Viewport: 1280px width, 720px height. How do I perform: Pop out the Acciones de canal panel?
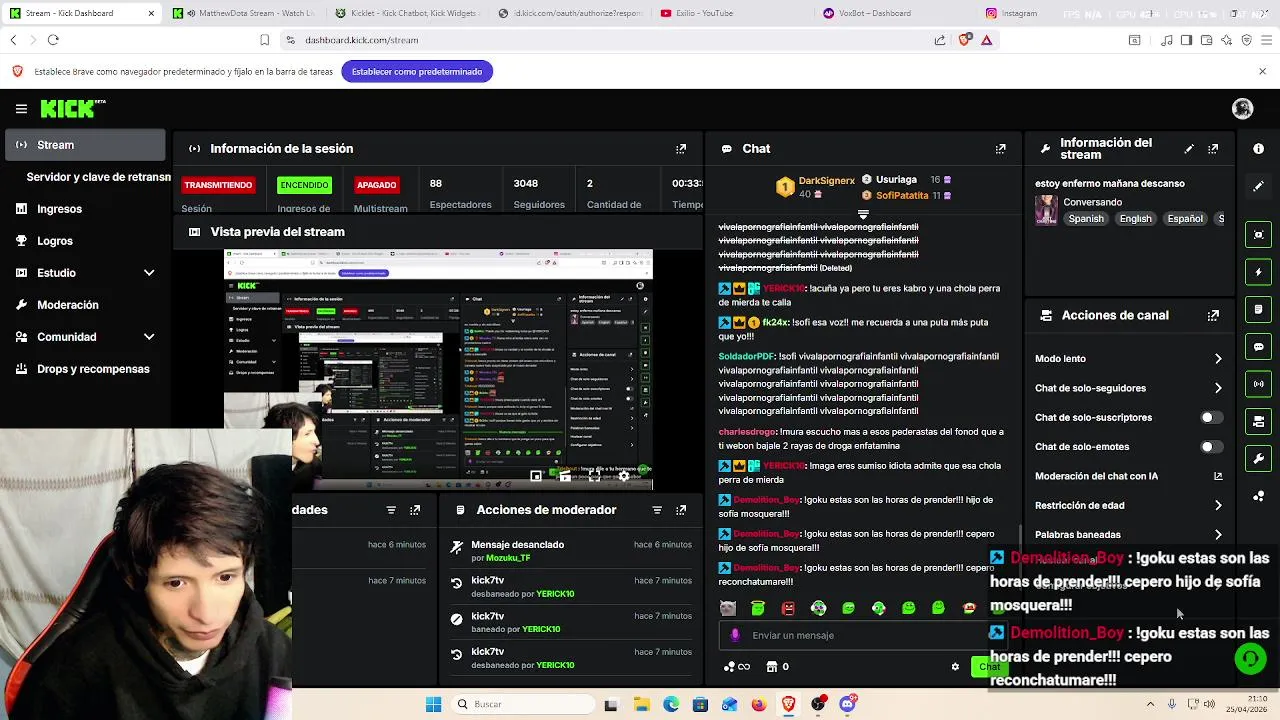tap(1213, 315)
